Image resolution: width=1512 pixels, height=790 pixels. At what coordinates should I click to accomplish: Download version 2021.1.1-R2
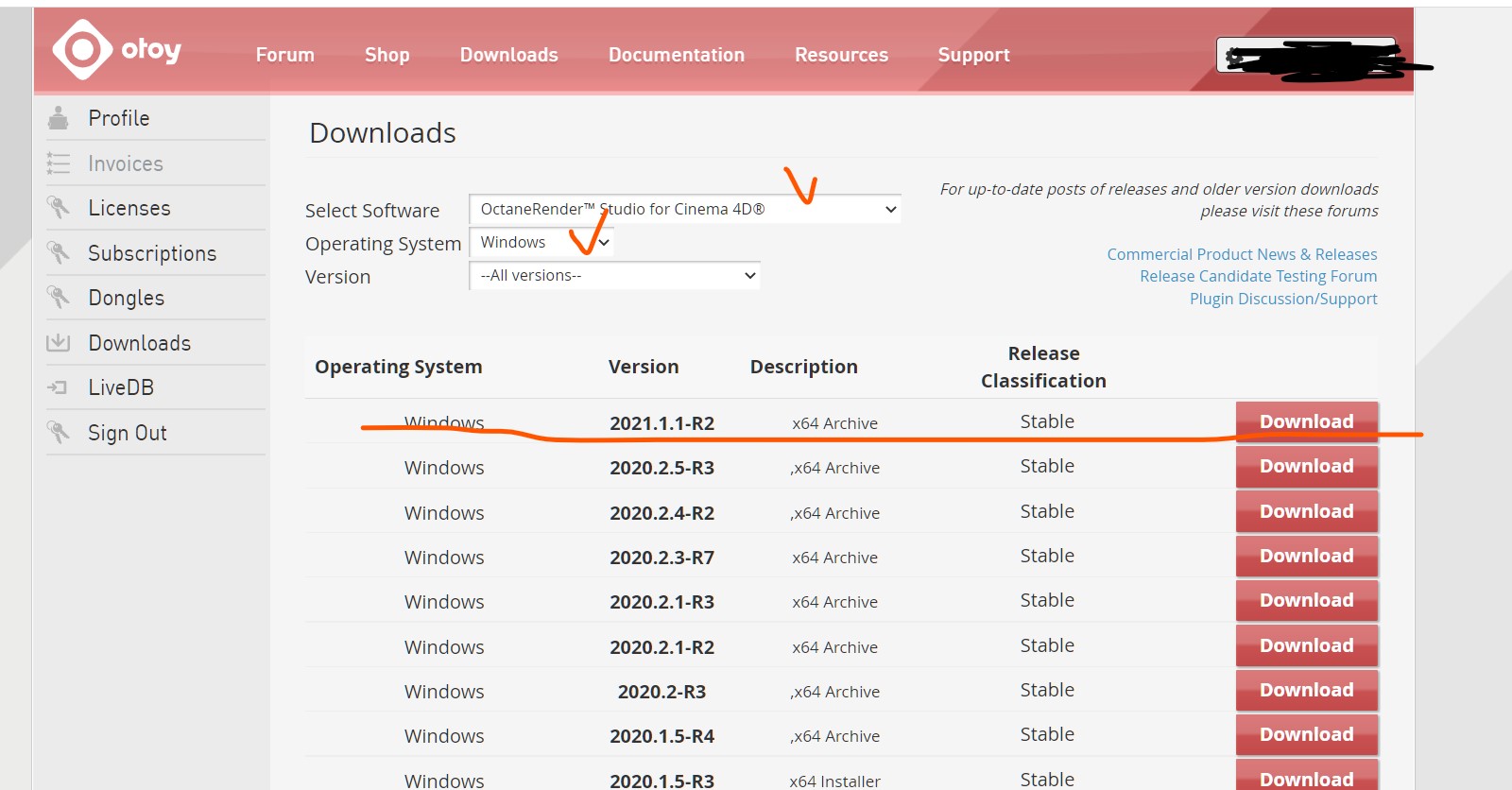point(1307,421)
